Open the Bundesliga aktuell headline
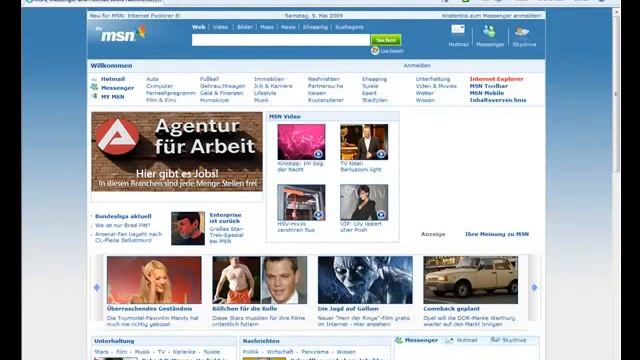The height and width of the screenshot is (360, 640). (x=123, y=216)
